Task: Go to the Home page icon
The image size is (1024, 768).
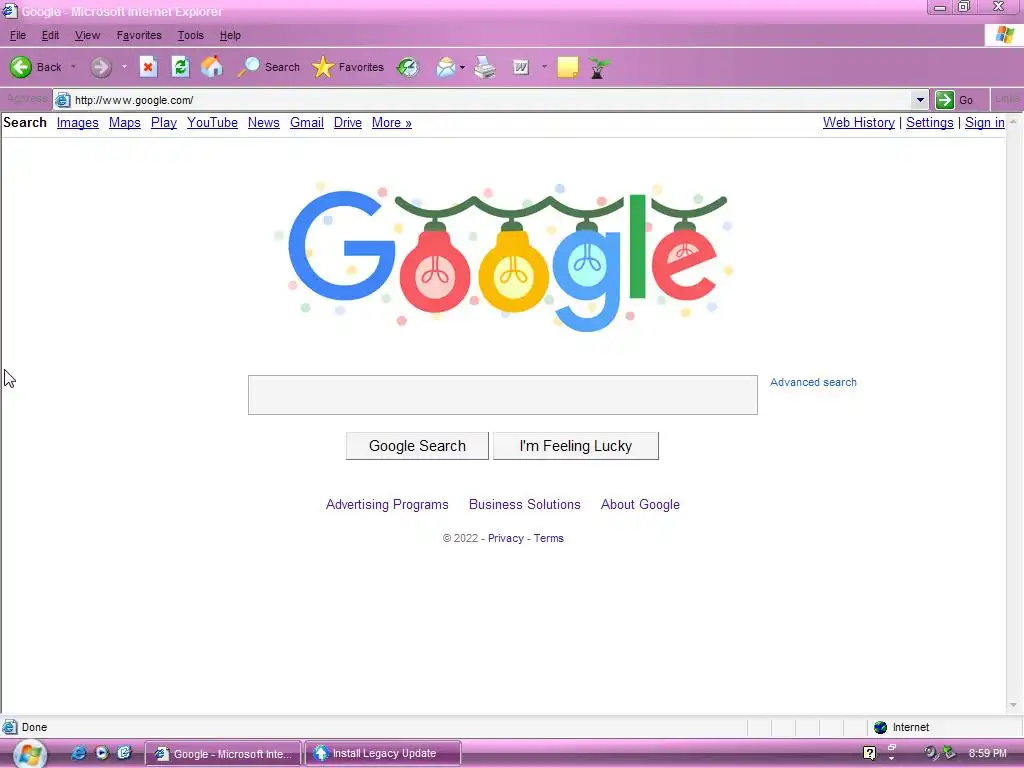Action: (x=212, y=67)
